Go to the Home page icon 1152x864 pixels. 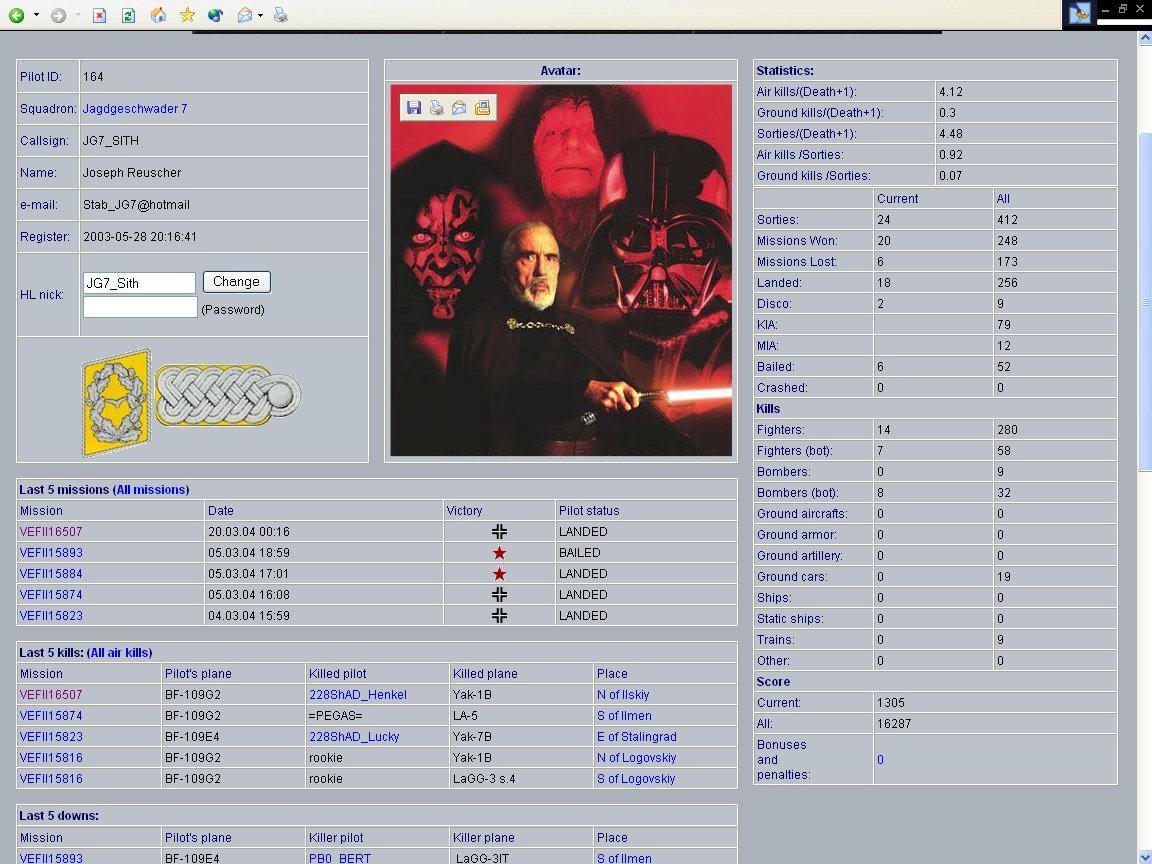pos(158,15)
